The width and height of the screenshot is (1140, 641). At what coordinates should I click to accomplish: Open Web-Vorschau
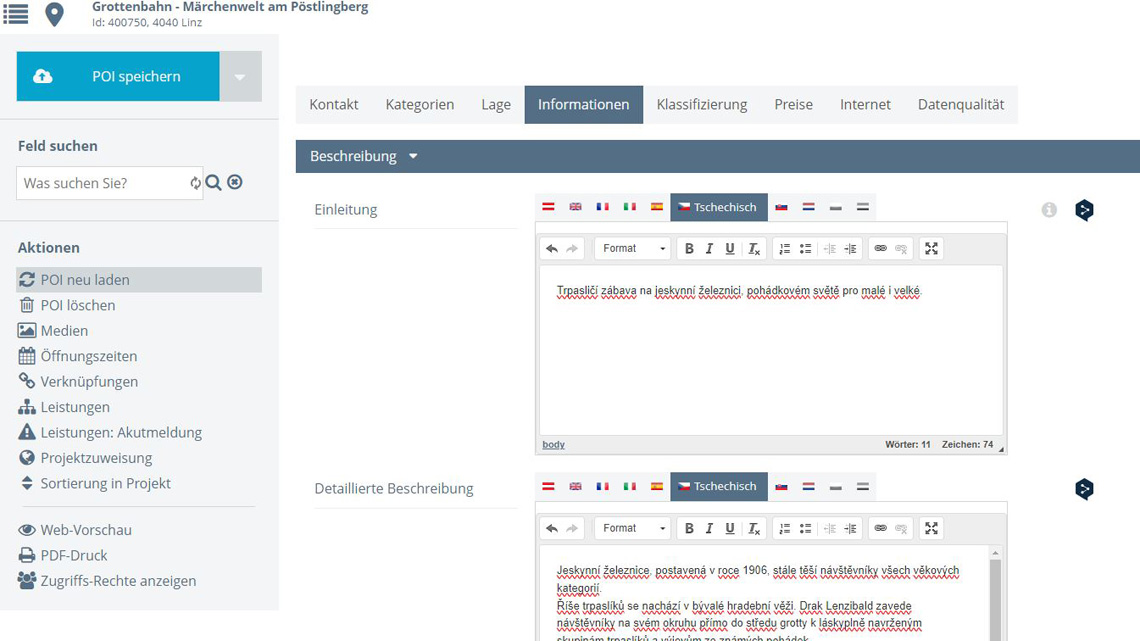pyautogui.click(x=75, y=530)
